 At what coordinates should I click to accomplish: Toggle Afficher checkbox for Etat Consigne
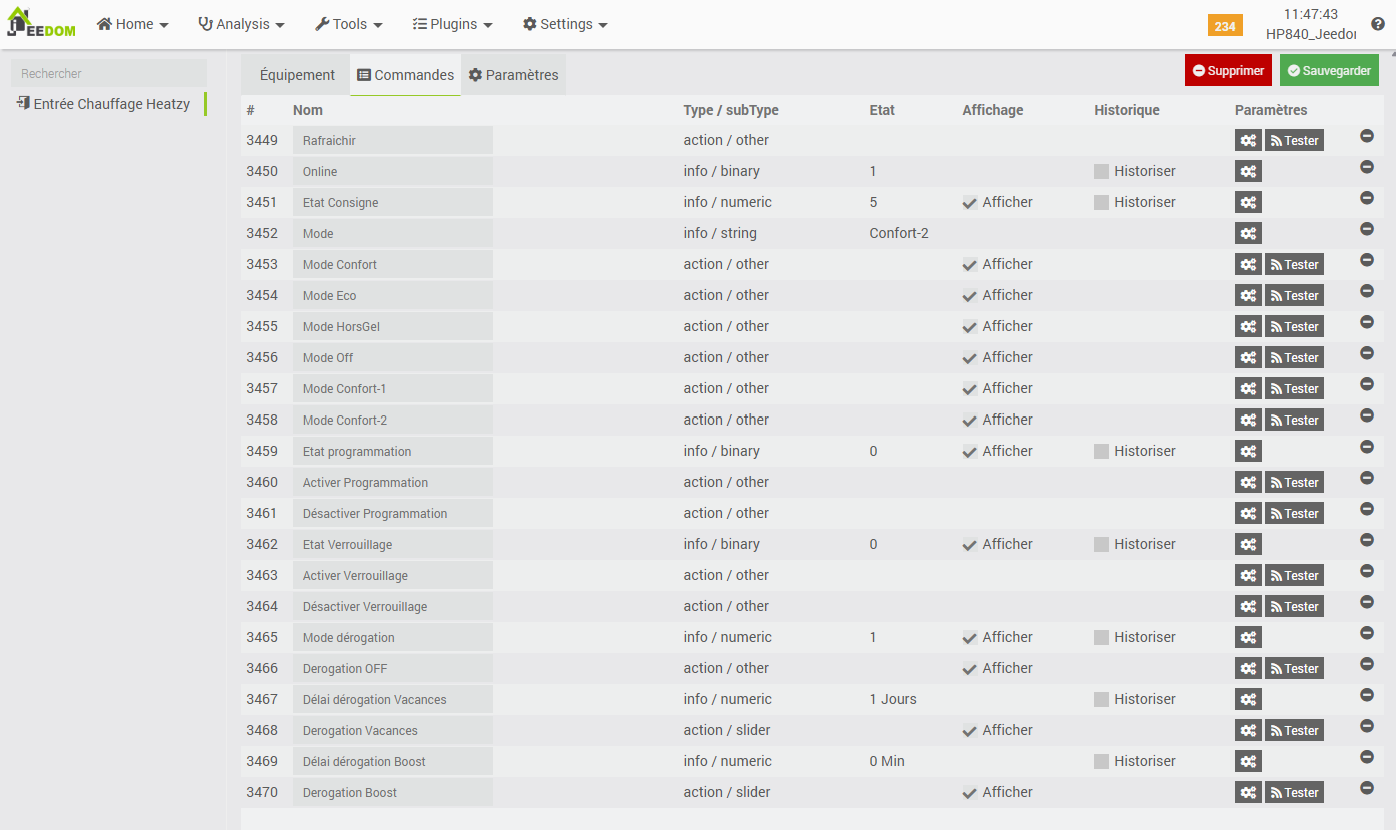coord(970,203)
